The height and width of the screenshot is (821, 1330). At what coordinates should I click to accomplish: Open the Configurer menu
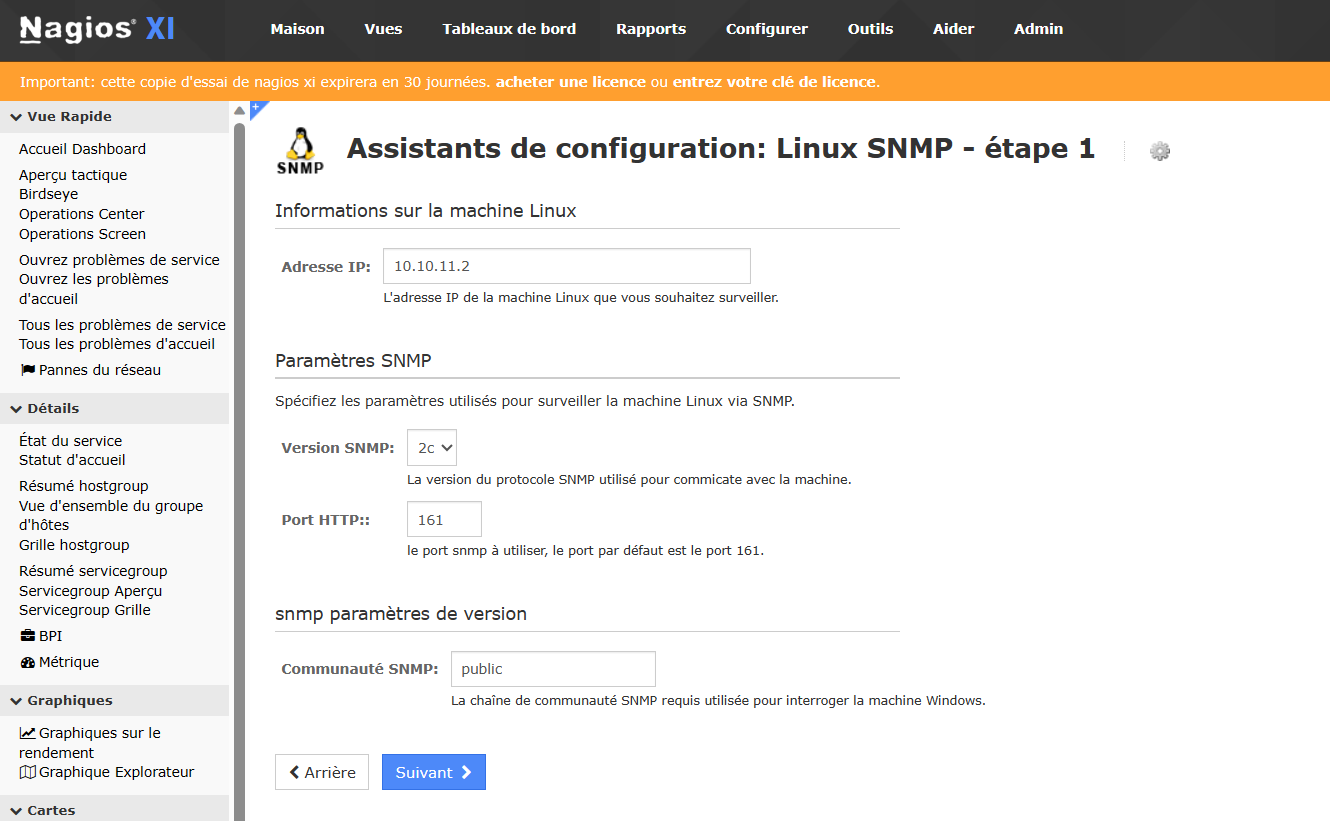point(766,29)
